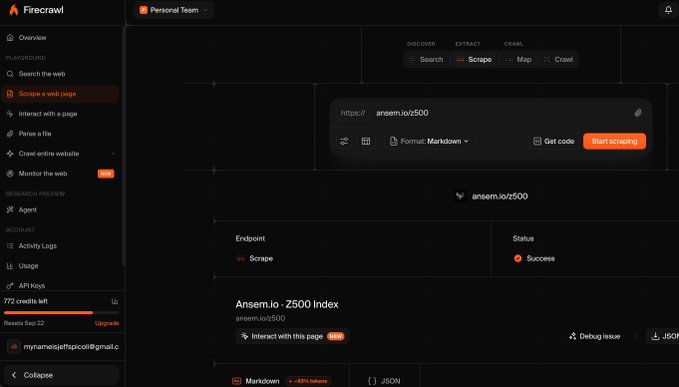Open Interact with a page
Image resolution: width=679 pixels, height=387 pixels.
tap(60, 114)
